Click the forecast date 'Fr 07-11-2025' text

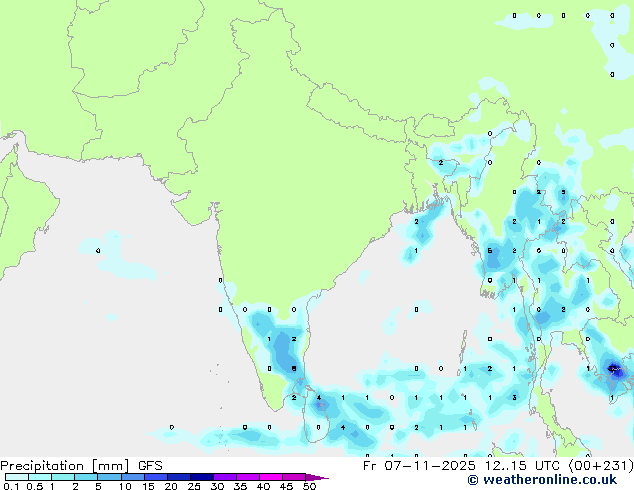pyautogui.click(x=419, y=466)
